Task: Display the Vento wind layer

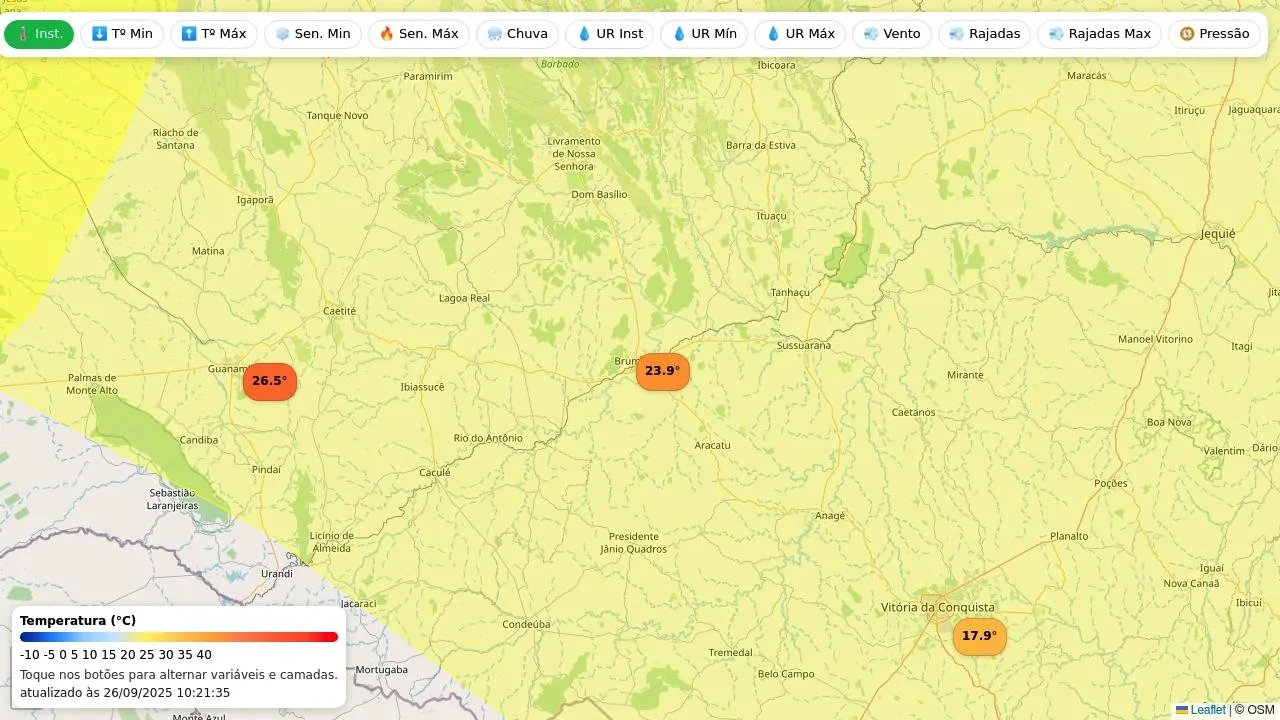Action: click(891, 34)
